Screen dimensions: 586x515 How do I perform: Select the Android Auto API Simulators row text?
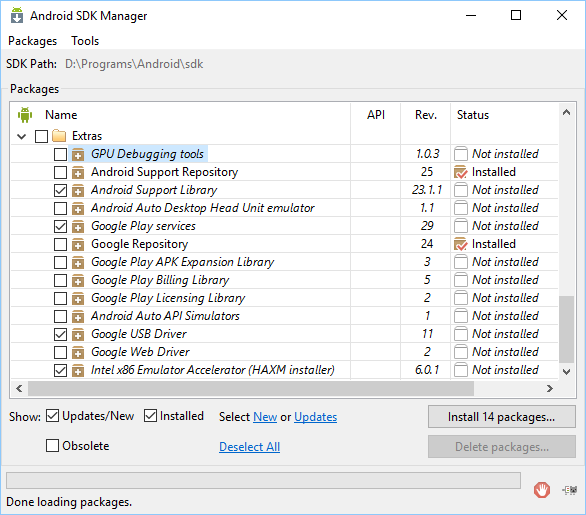(165, 316)
